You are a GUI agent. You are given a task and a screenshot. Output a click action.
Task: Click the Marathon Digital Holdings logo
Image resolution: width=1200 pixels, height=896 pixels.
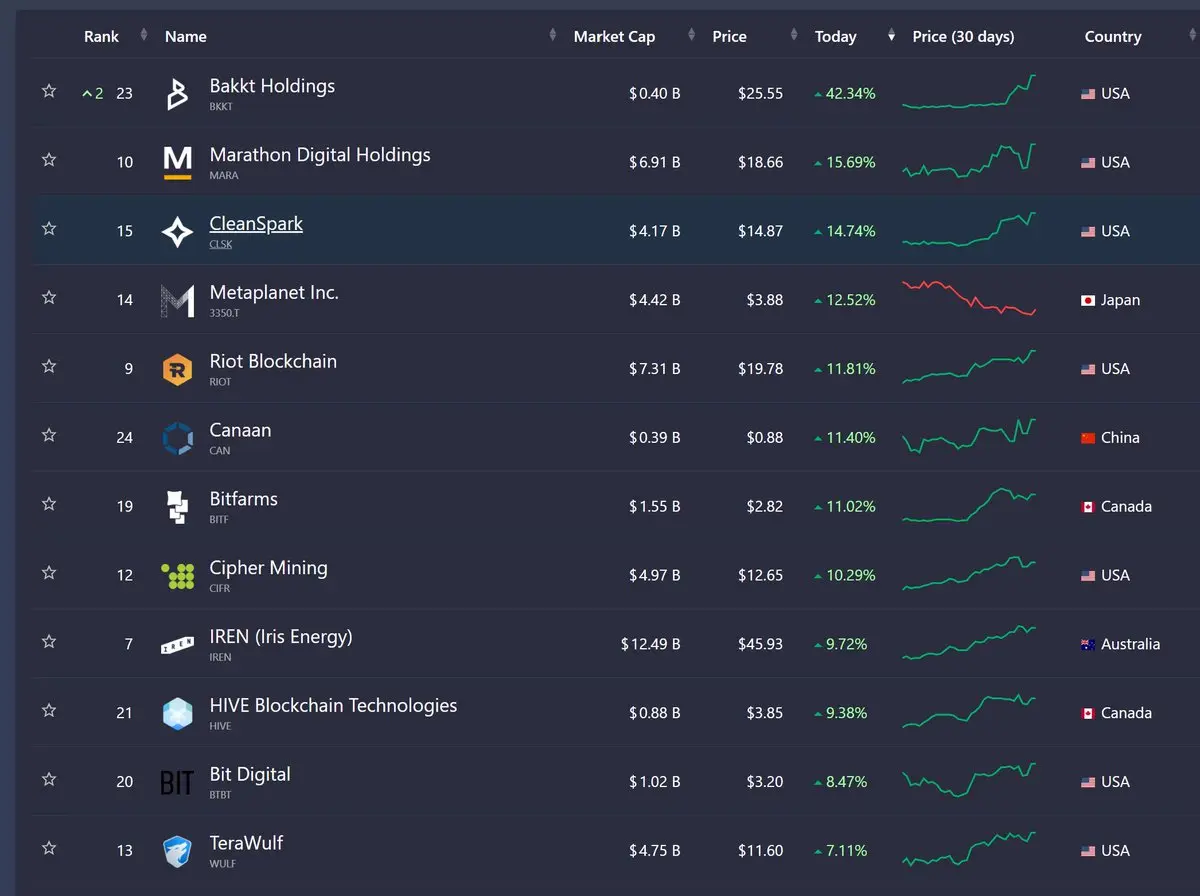(x=177, y=162)
